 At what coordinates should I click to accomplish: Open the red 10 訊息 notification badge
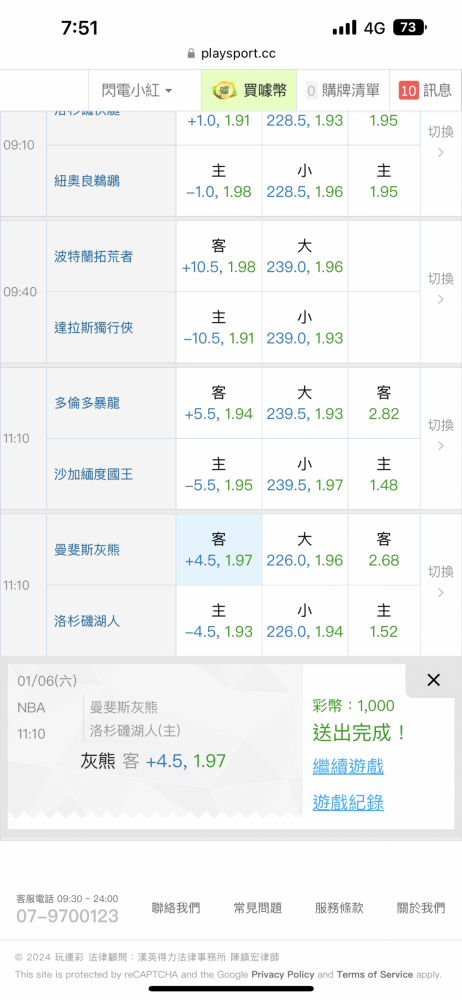408,91
